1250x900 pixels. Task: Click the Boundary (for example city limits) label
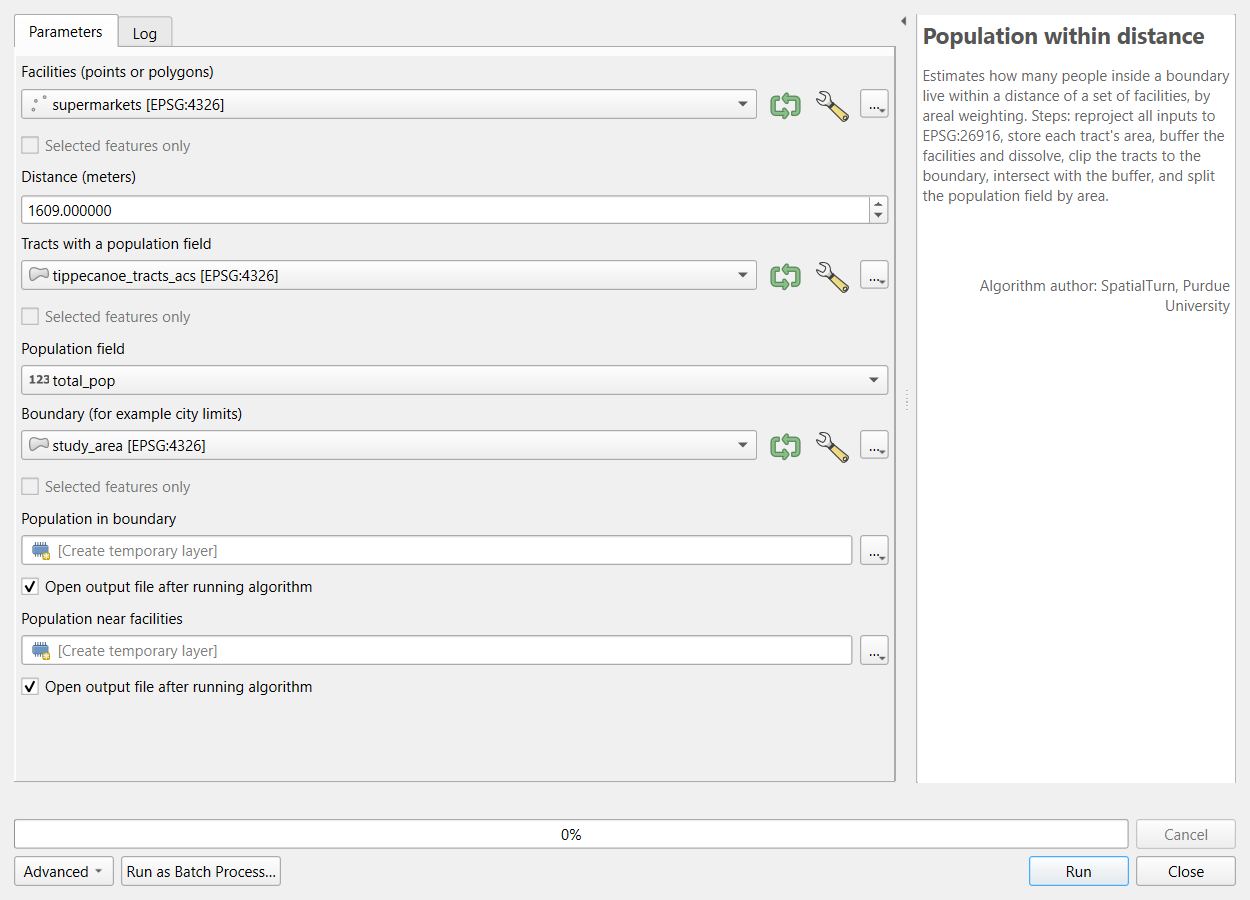pos(132,413)
